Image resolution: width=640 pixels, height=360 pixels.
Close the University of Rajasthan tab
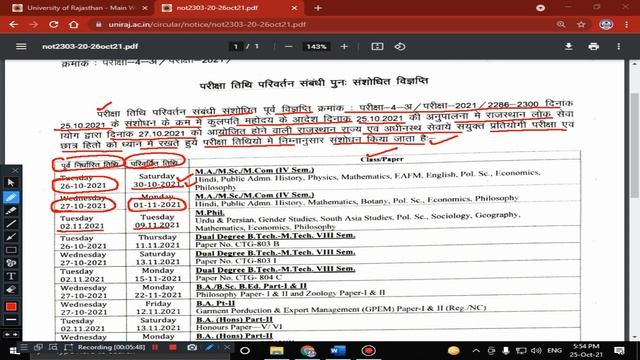[145, 8]
